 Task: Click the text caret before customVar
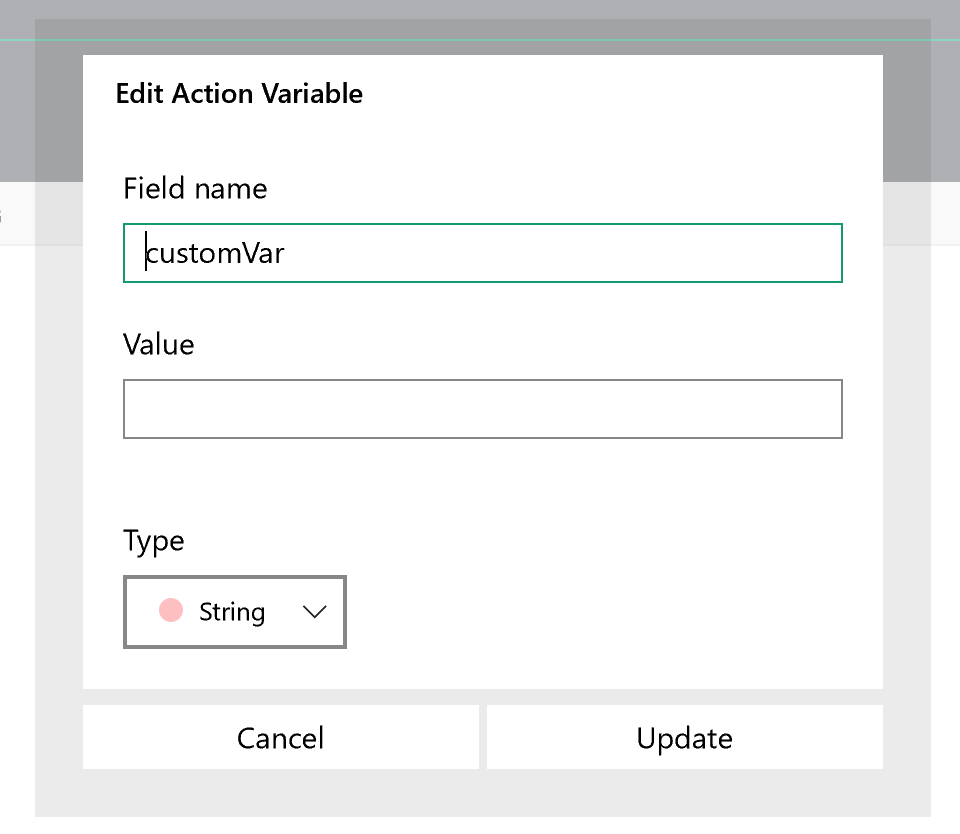[x=146, y=250]
